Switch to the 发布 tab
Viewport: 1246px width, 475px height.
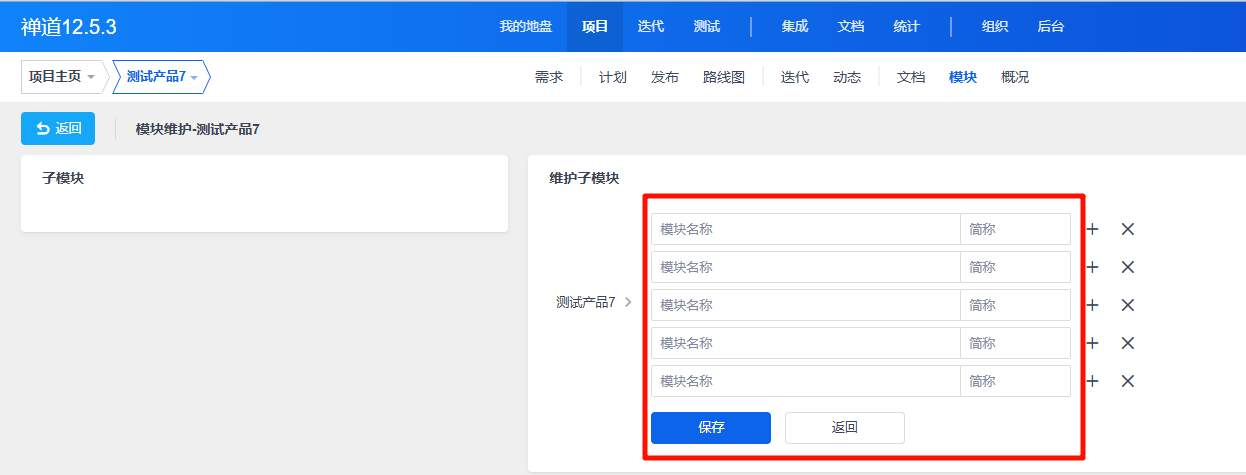[665, 77]
